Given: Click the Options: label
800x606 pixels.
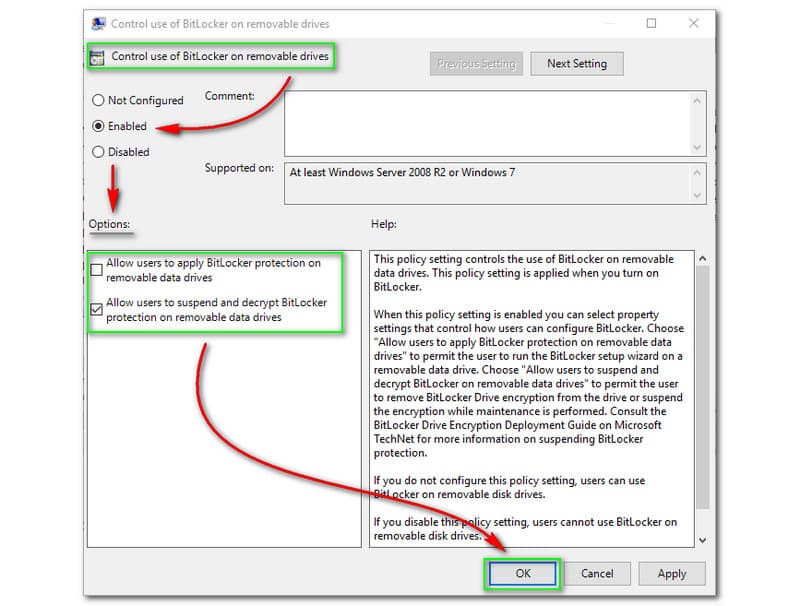Looking at the screenshot, I should [x=109, y=224].
